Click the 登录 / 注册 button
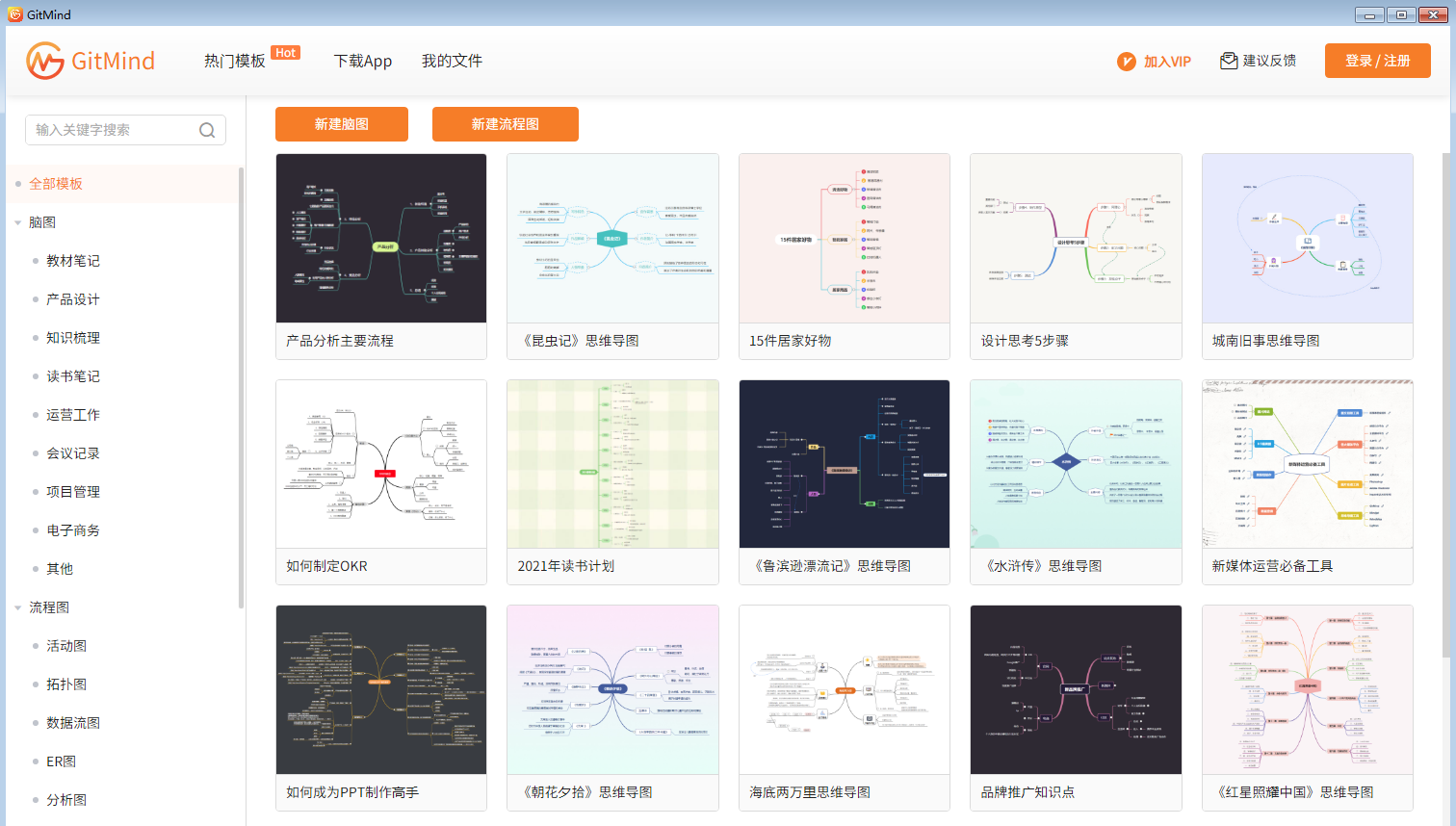1456x826 pixels. point(1378,61)
